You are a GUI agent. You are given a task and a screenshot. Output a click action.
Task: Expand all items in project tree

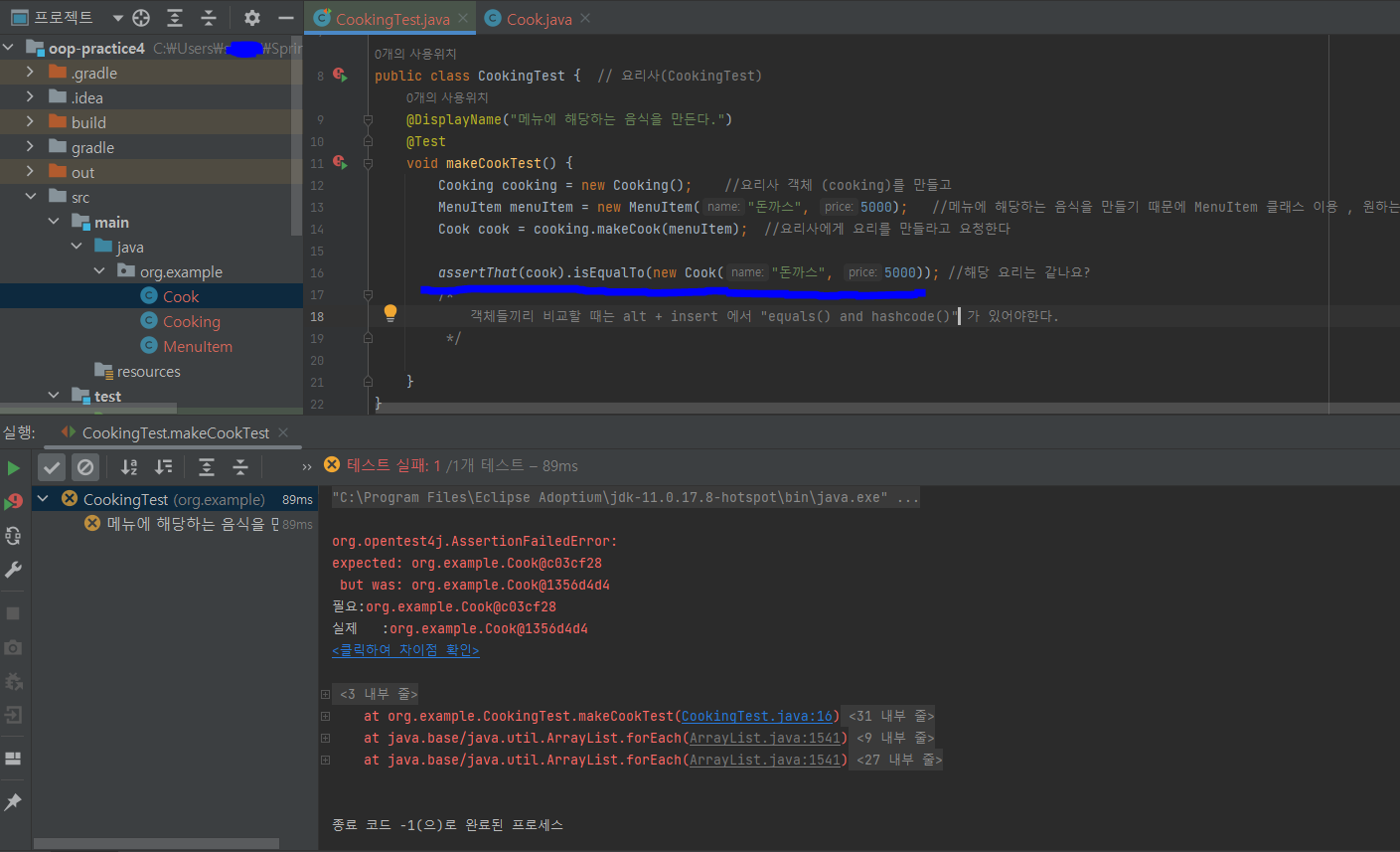175,18
